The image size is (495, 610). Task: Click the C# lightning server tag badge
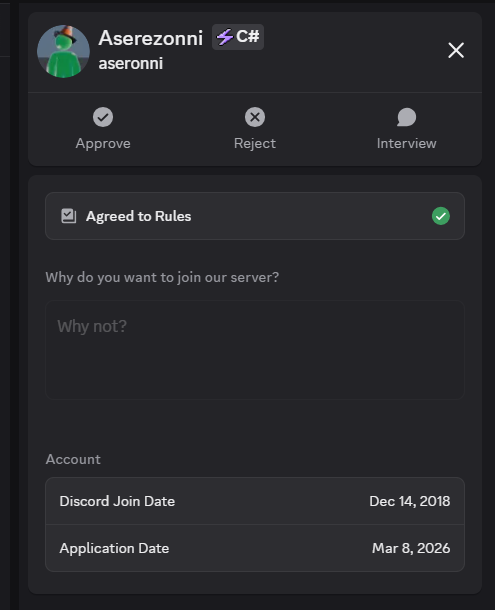[238, 37]
